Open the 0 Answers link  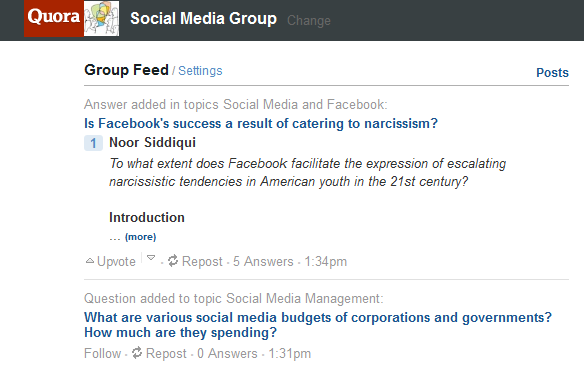(227, 353)
